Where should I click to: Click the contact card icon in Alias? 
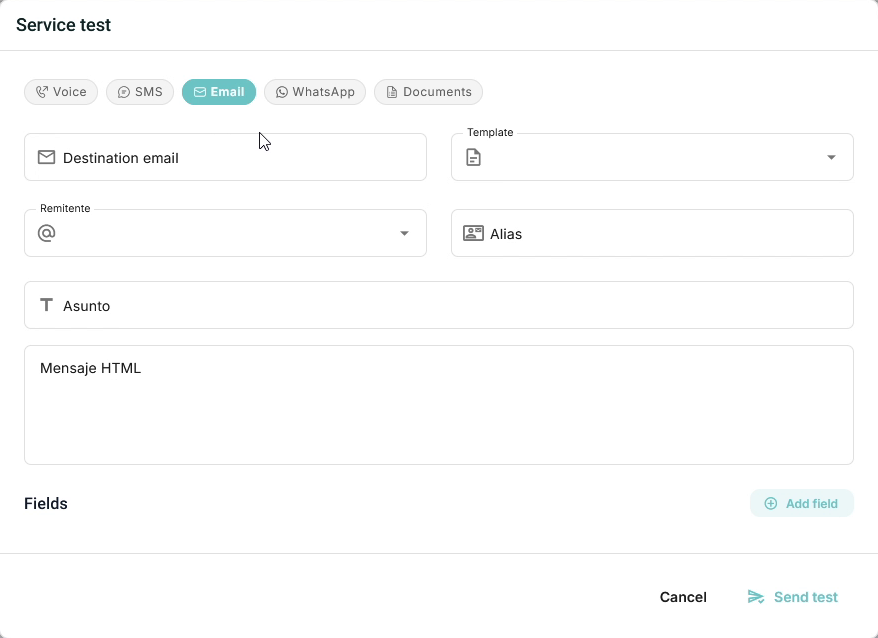pos(473,233)
